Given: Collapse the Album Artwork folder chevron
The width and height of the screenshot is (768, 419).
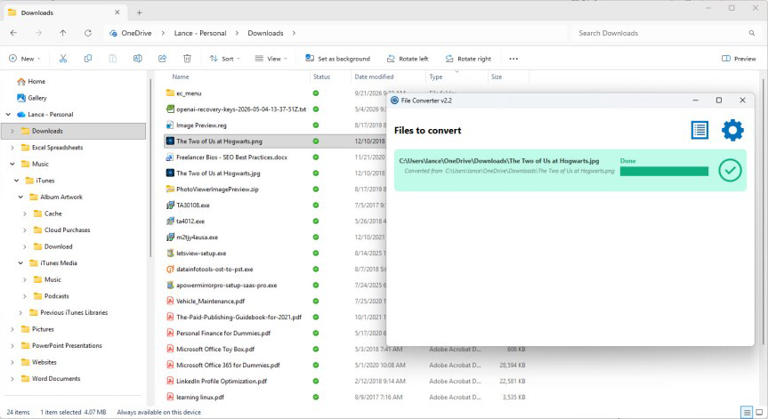Looking at the screenshot, I should tap(21, 197).
